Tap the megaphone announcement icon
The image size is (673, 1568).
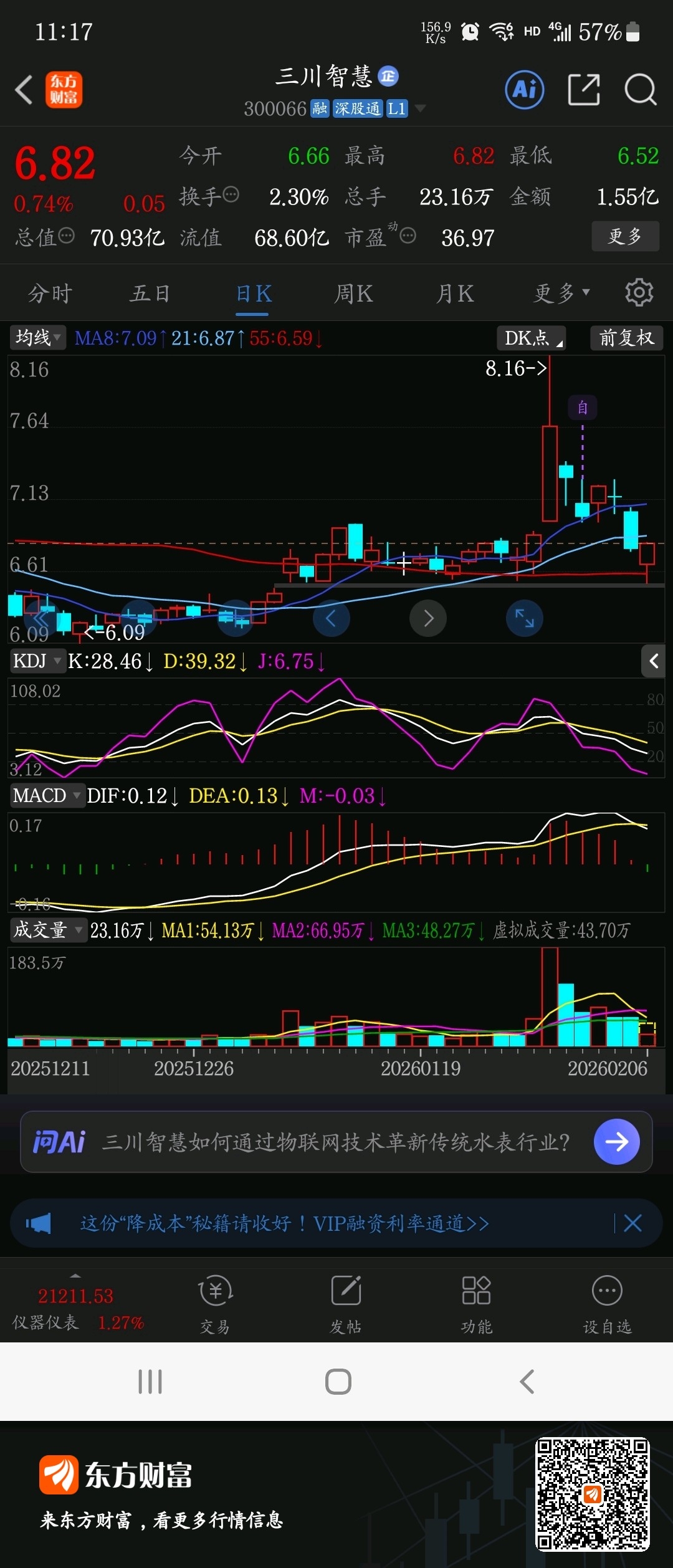(x=39, y=1223)
